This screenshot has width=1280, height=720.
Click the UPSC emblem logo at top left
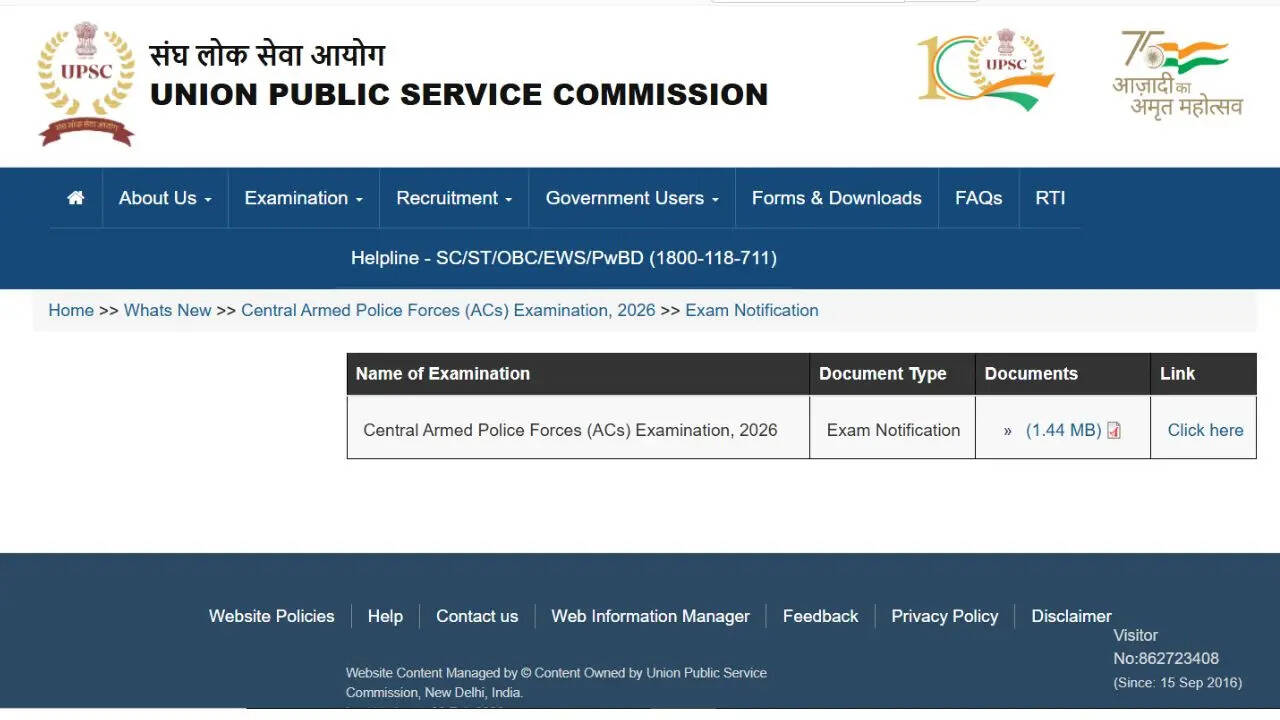(x=86, y=84)
